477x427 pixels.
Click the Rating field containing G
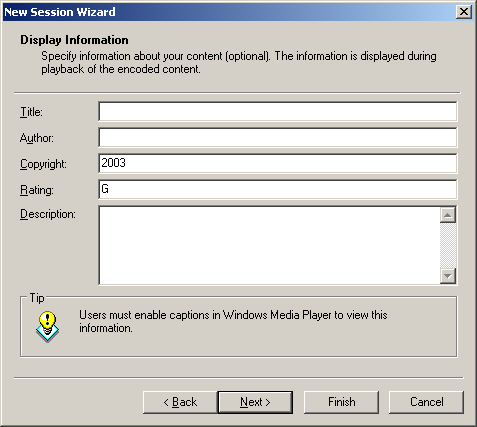(278, 189)
